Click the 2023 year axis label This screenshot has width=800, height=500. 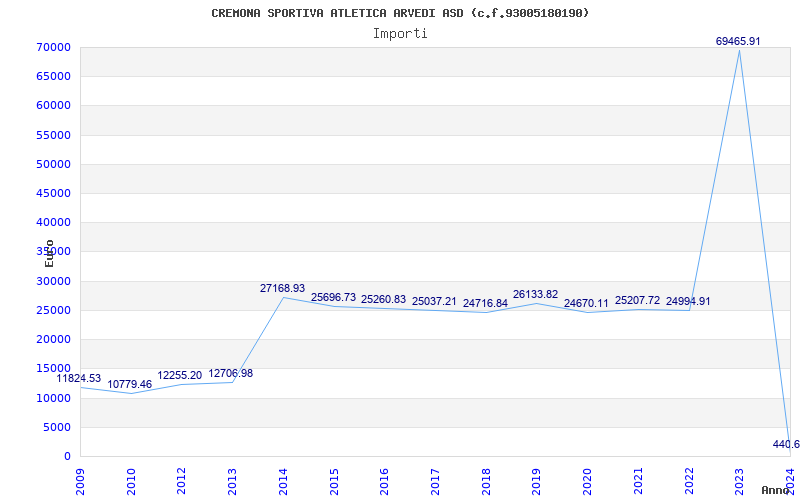point(739,481)
